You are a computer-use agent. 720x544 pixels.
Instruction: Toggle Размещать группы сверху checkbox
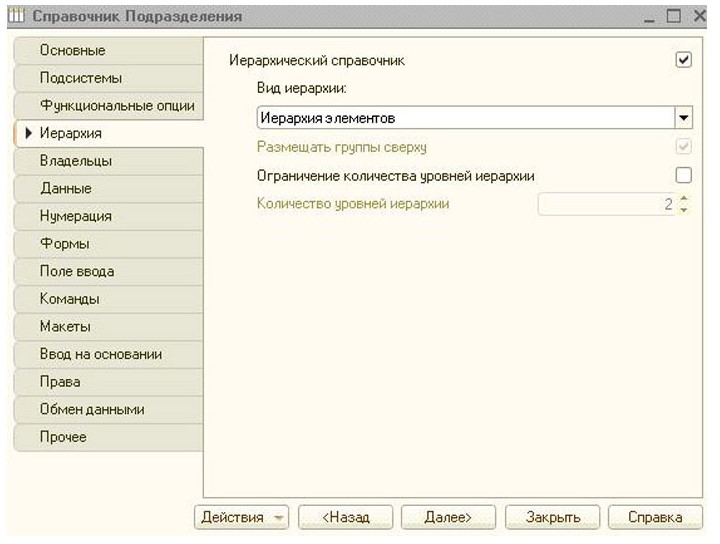[684, 147]
